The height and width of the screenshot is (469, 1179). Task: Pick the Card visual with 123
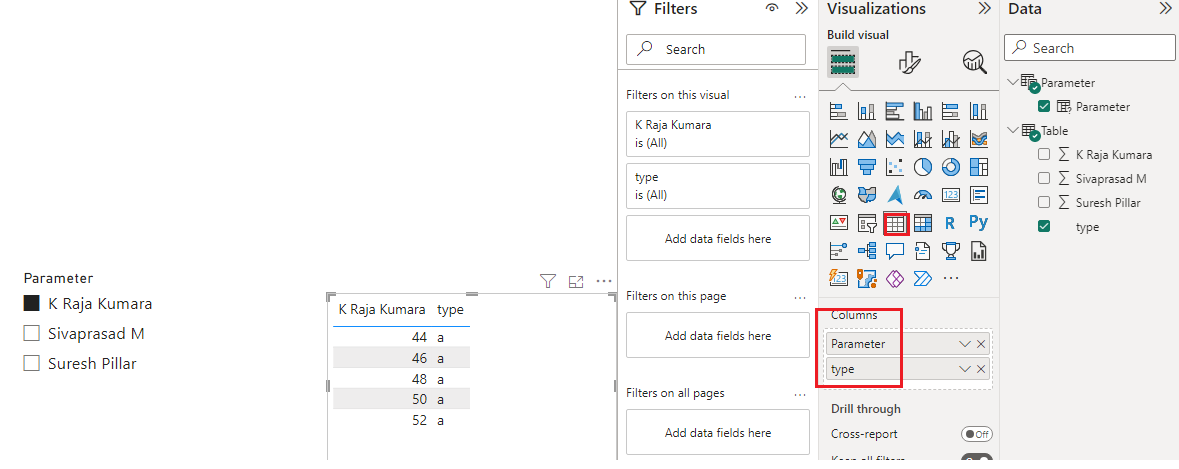click(x=950, y=195)
